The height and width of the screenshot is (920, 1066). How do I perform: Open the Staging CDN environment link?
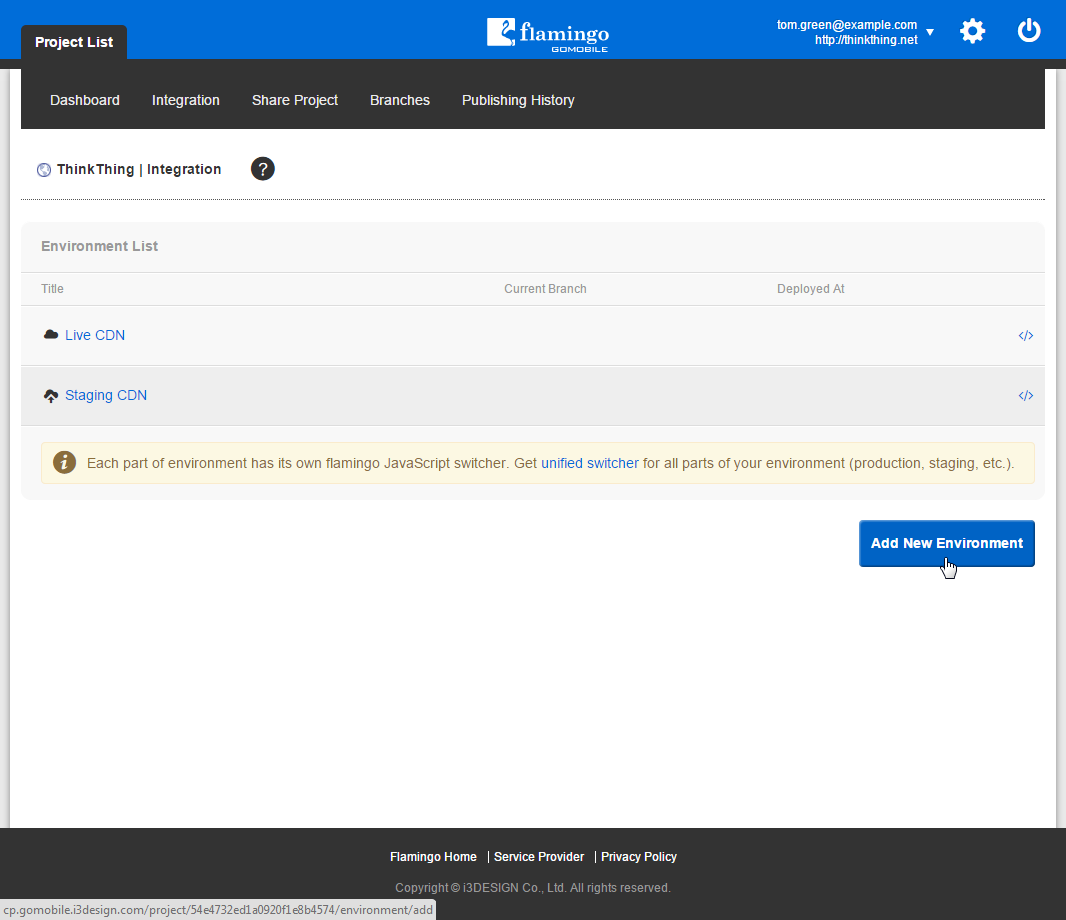106,395
